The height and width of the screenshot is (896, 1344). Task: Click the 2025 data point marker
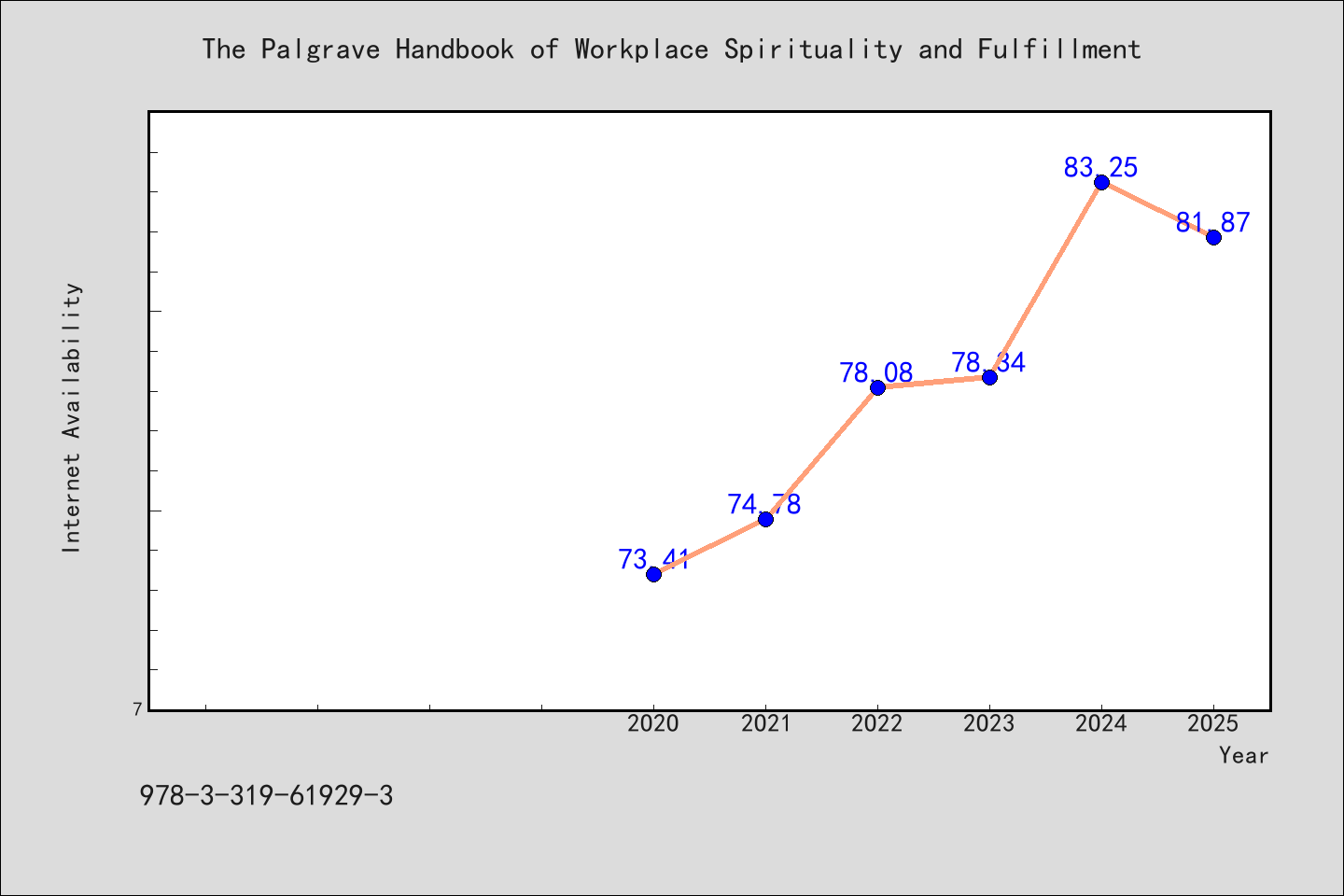point(1213,237)
